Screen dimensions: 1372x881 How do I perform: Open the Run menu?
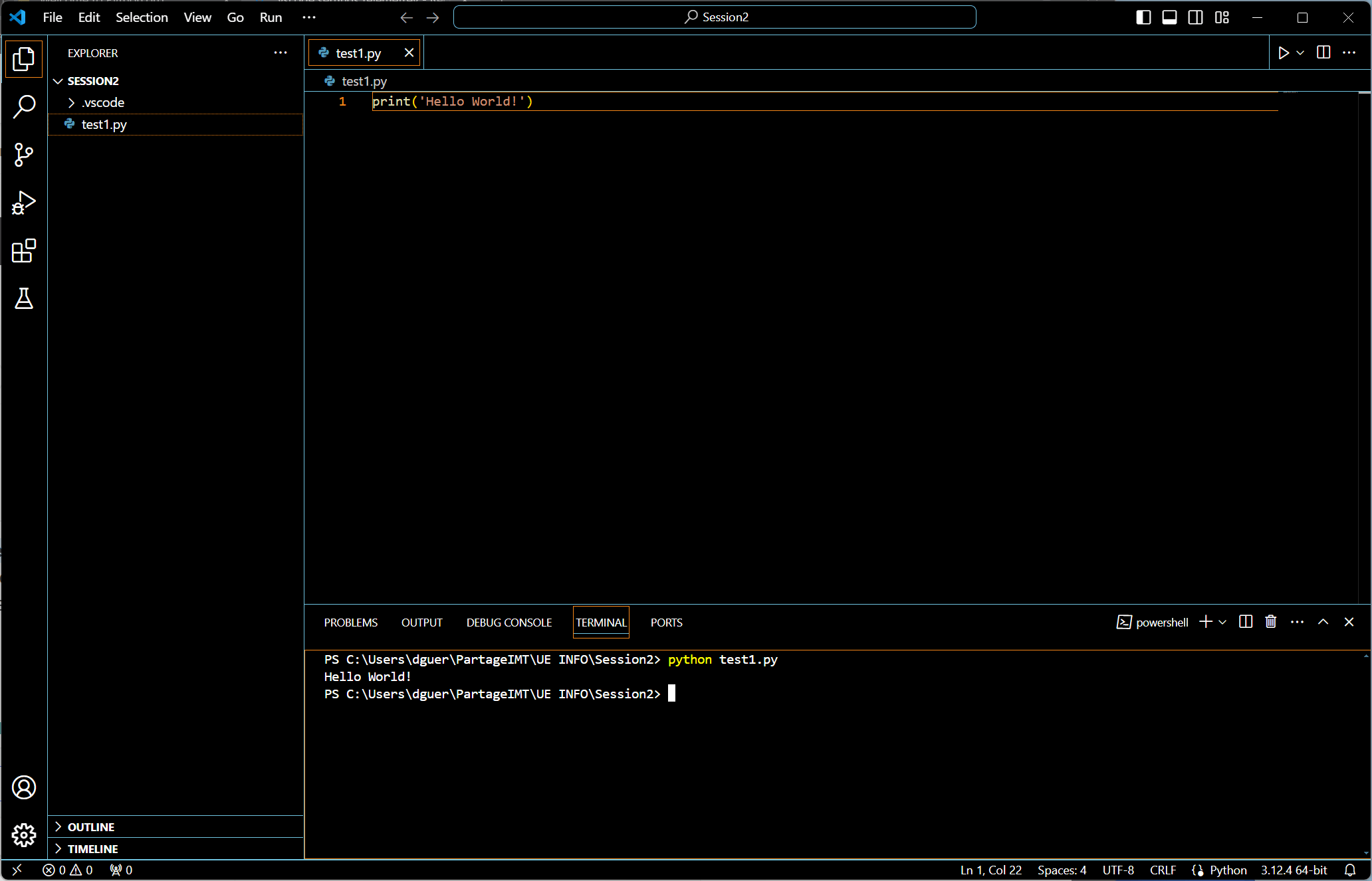[x=271, y=17]
